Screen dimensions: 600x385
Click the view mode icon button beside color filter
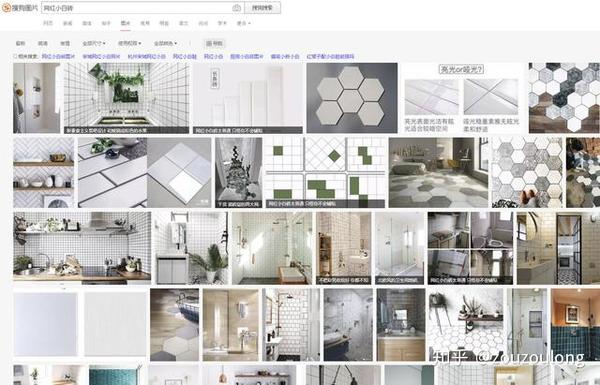click(214, 44)
